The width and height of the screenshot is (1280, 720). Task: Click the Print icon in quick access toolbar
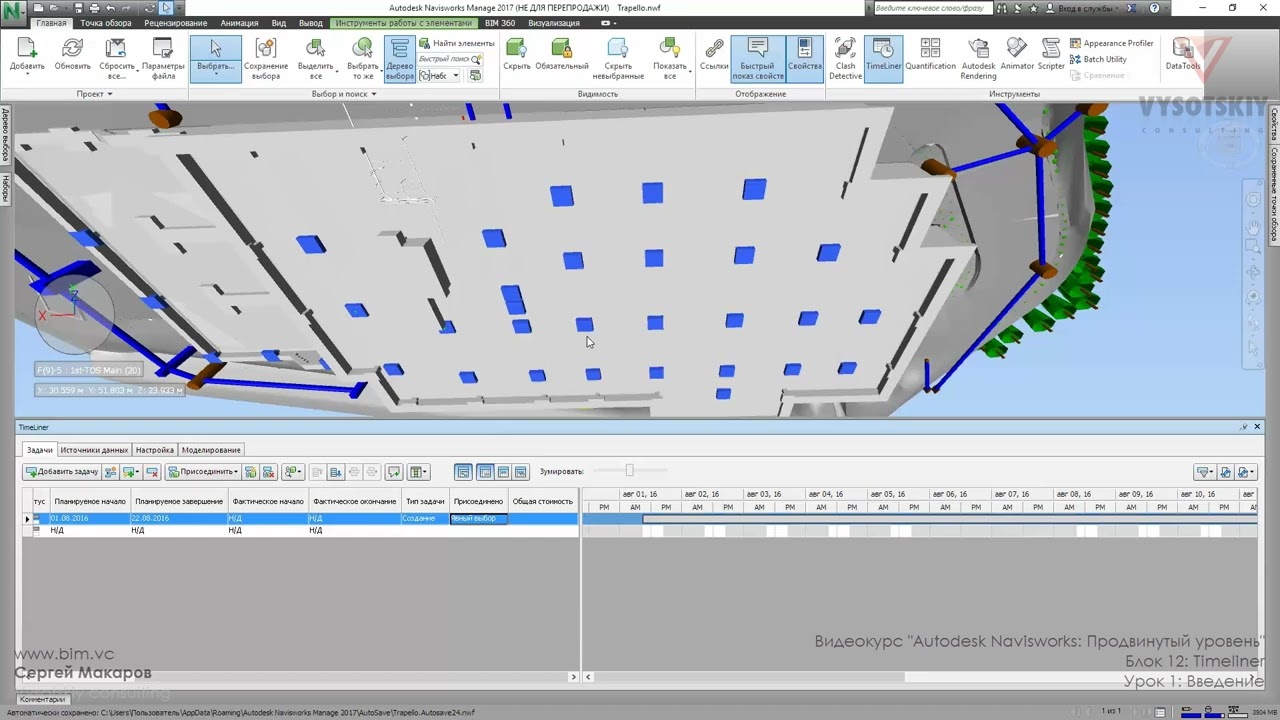point(94,8)
